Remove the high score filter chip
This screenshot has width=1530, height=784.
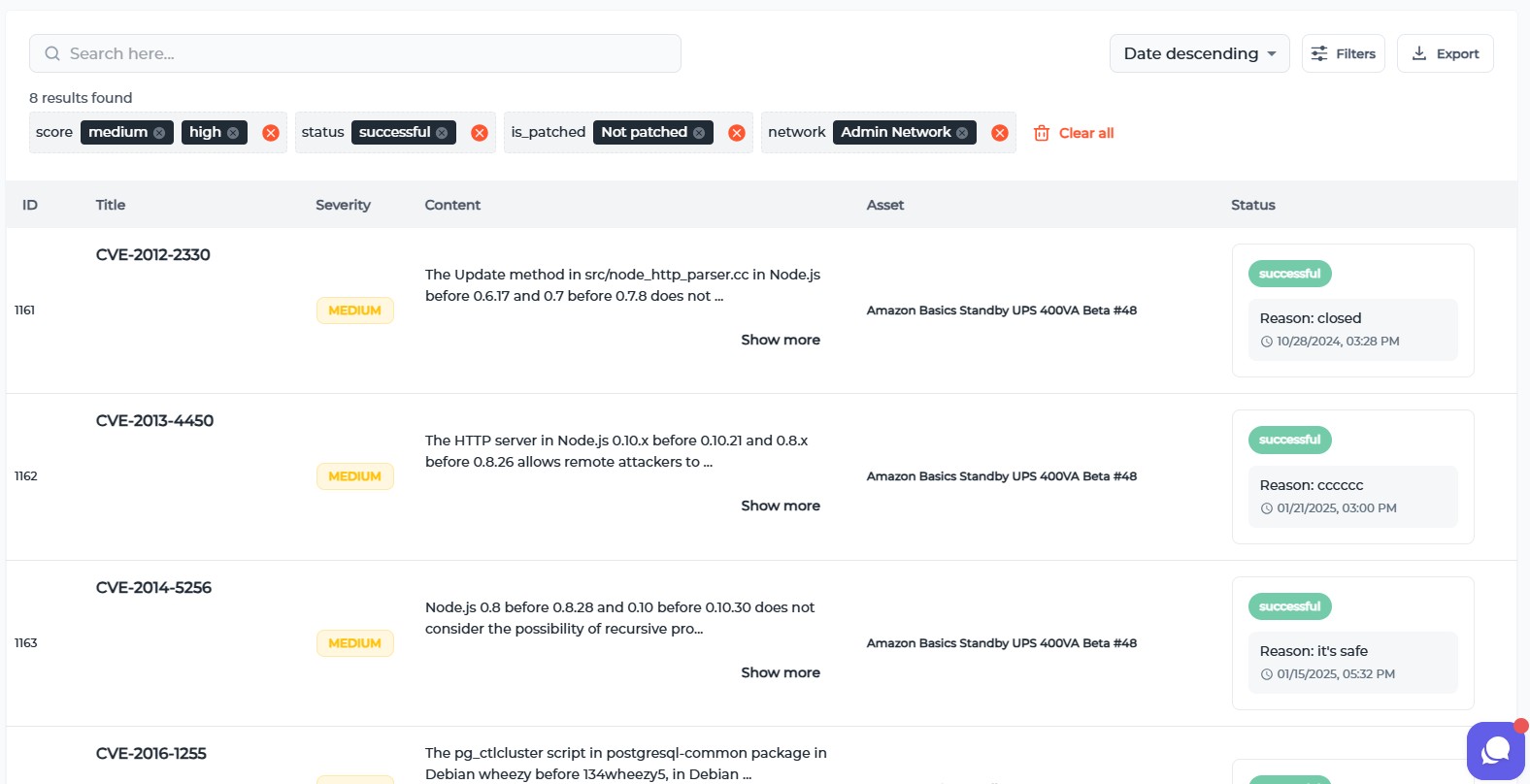(x=233, y=133)
